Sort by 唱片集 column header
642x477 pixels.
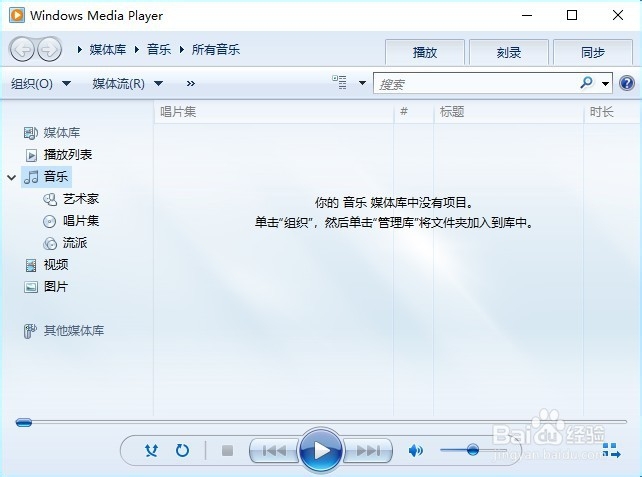pos(274,112)
